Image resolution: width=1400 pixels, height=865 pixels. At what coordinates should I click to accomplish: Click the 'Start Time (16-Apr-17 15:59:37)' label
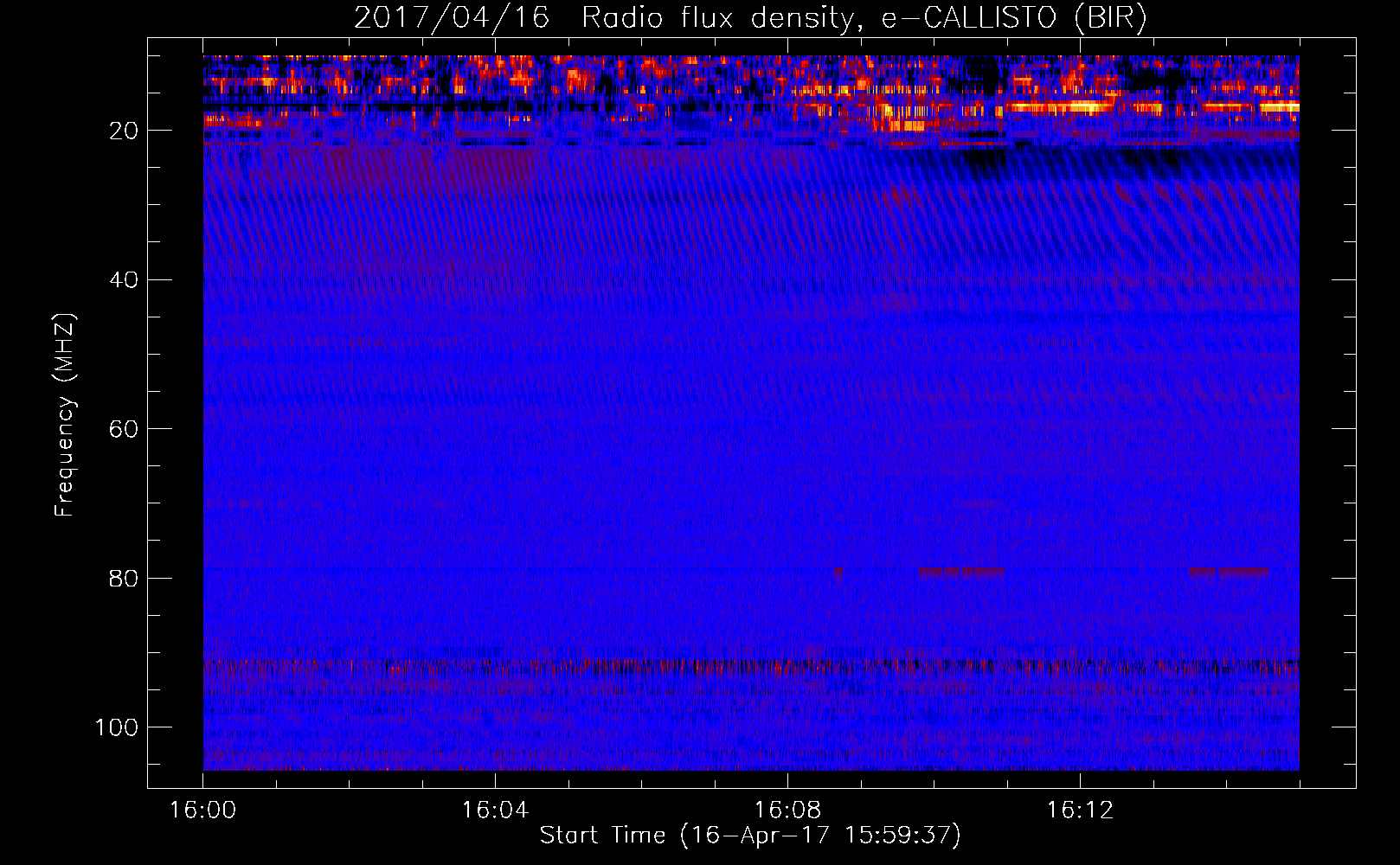click(750, 836)
